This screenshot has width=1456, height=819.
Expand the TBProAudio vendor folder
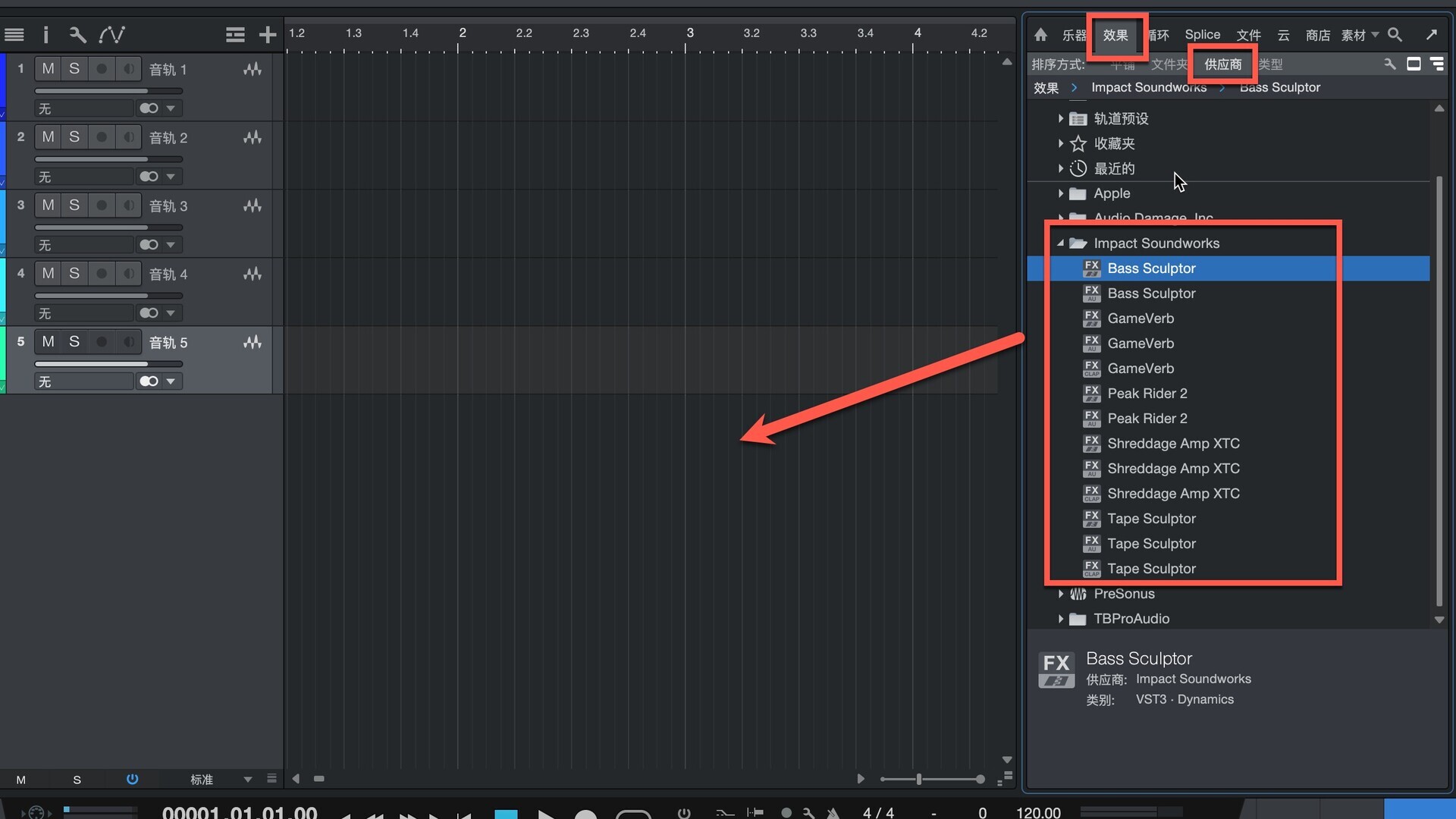1060,619
